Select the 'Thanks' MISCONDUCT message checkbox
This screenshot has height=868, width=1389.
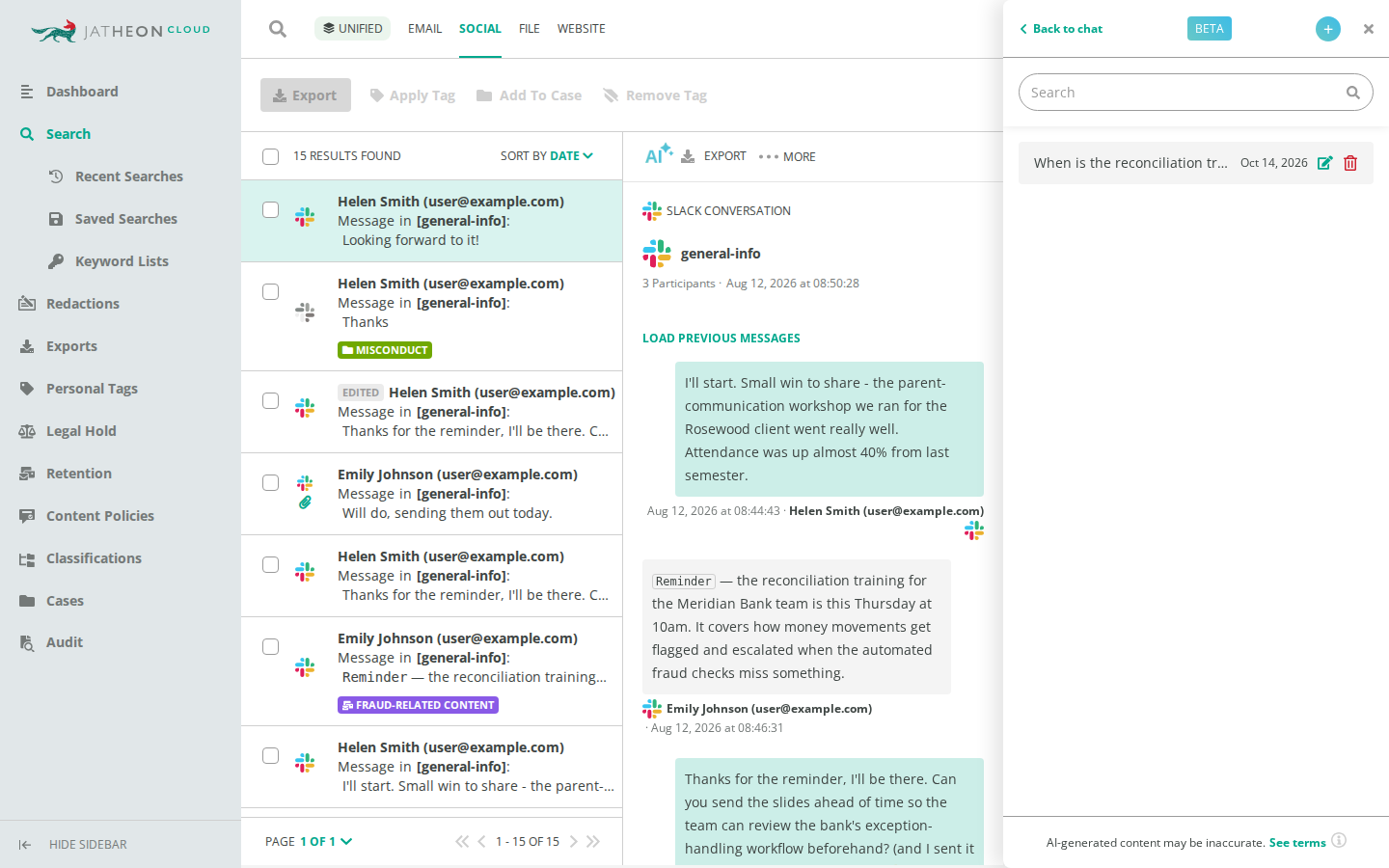pyautogui.click(x=271, y=292)
